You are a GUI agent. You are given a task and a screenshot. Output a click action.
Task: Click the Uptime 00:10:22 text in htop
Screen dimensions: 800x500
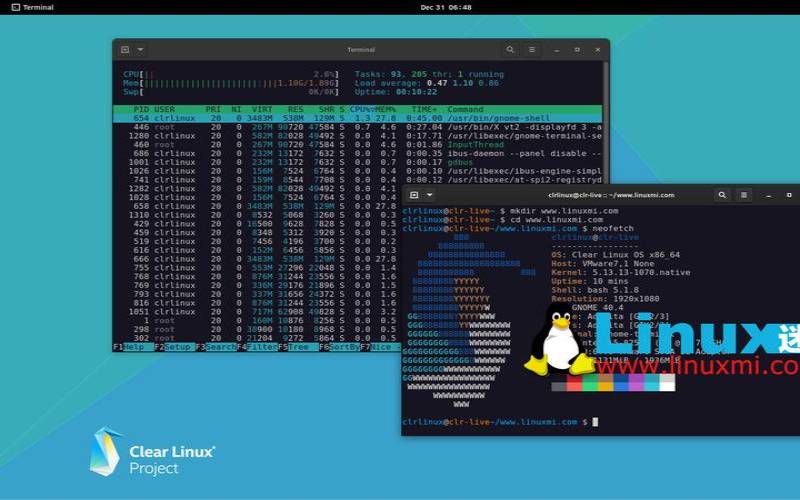pyautogui.click(x=396, y=92)
